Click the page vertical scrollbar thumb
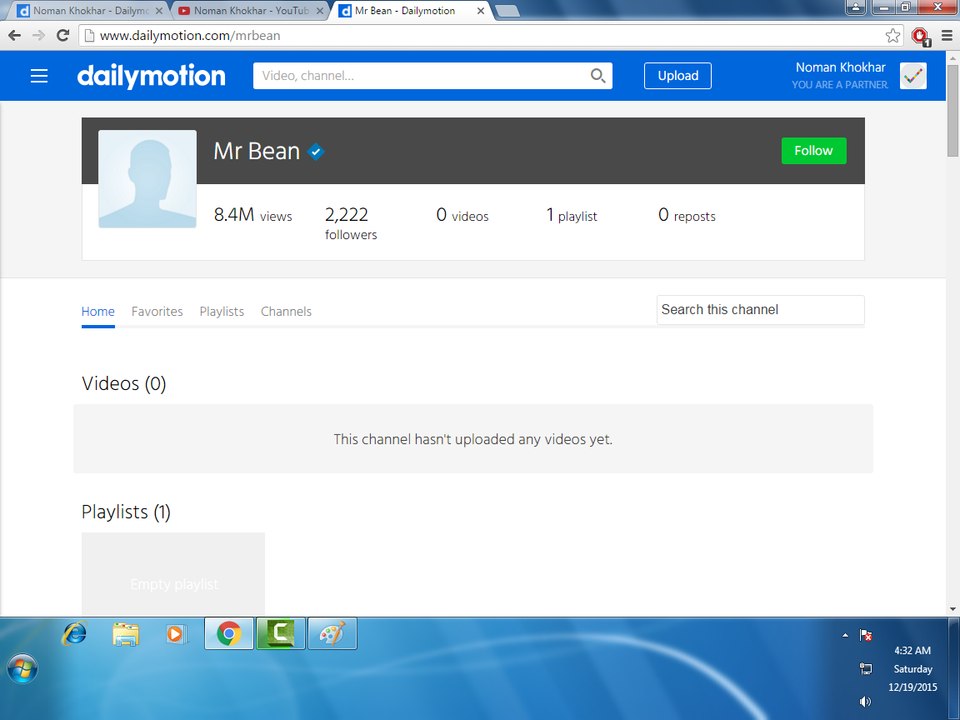This screenshot has height=720, width=960. (953, 110)
